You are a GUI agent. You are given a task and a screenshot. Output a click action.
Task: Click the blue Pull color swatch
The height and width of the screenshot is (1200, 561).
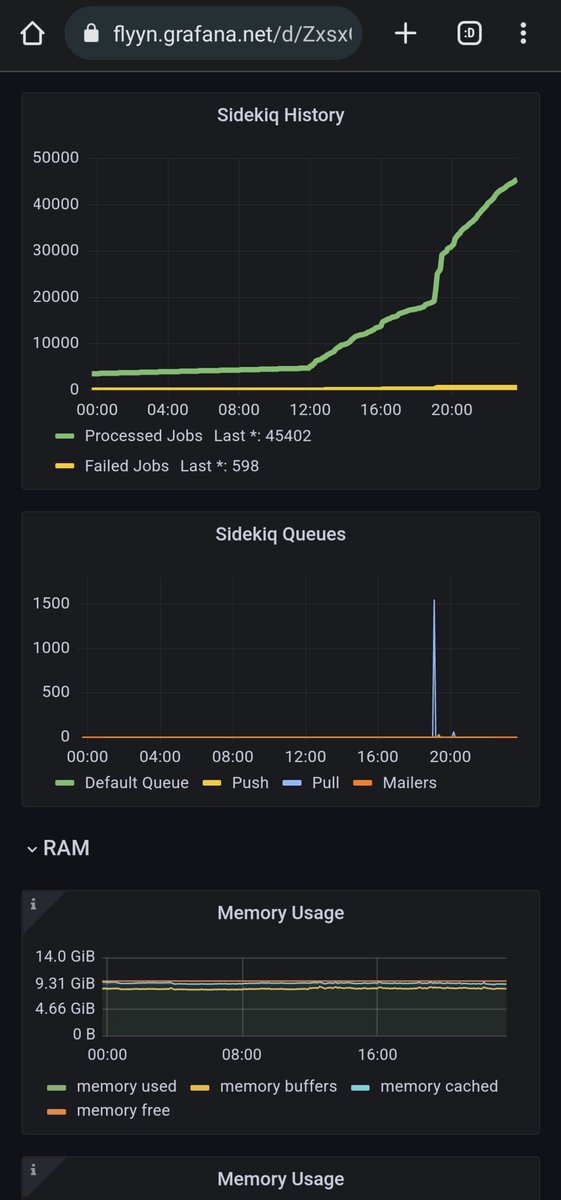point(292,783)
